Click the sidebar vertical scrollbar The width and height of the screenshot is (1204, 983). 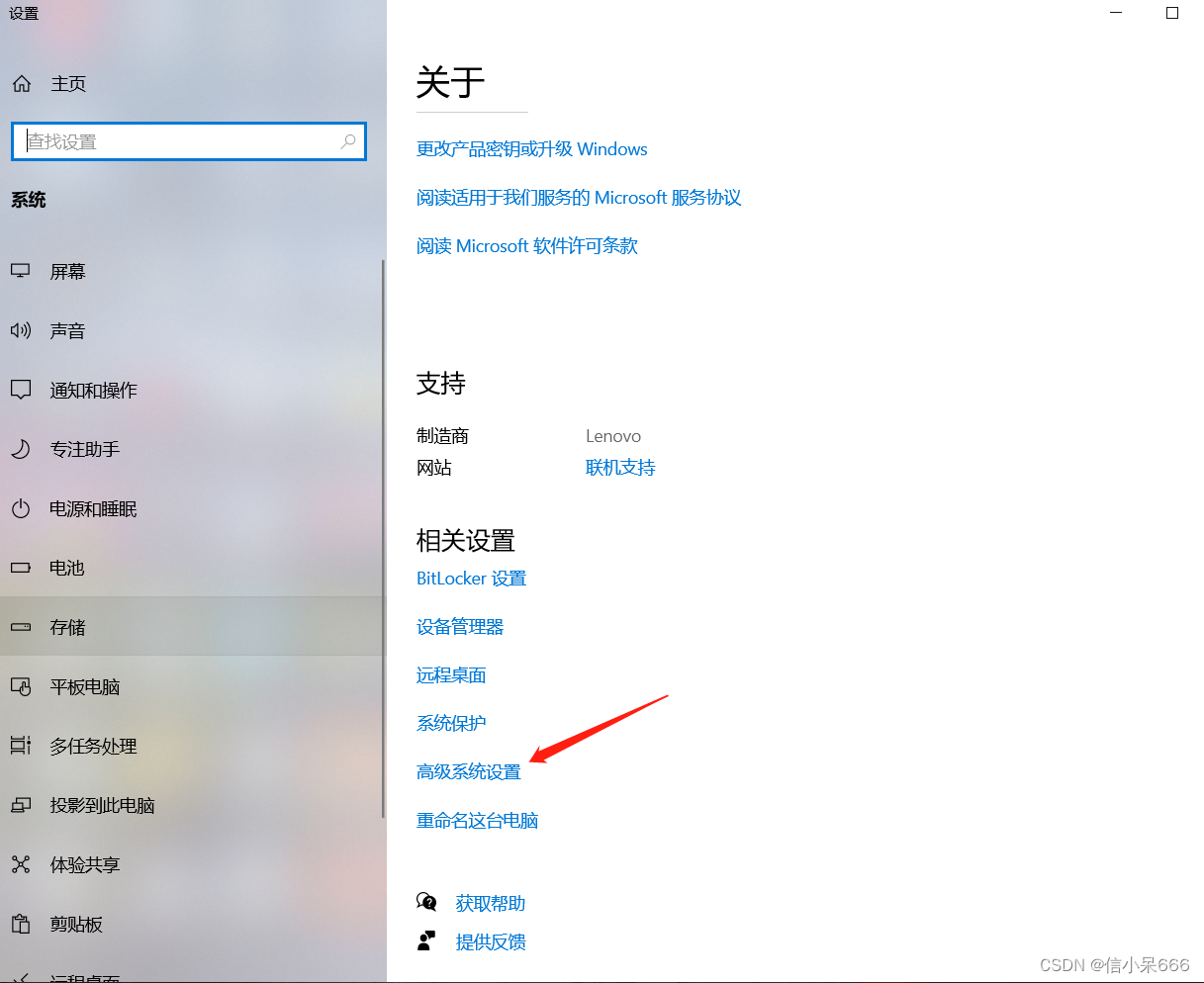383,539
